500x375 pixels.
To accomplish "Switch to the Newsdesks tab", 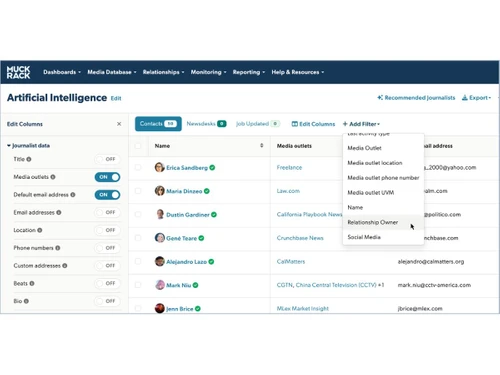I will tap(206, 124).
